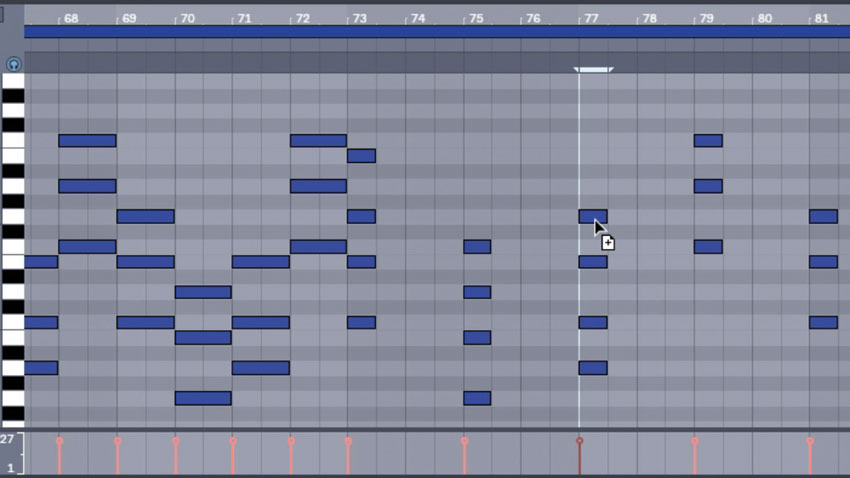Select the highest note starting at bar 72
This screenshot has width=850, height=478.
318,141
